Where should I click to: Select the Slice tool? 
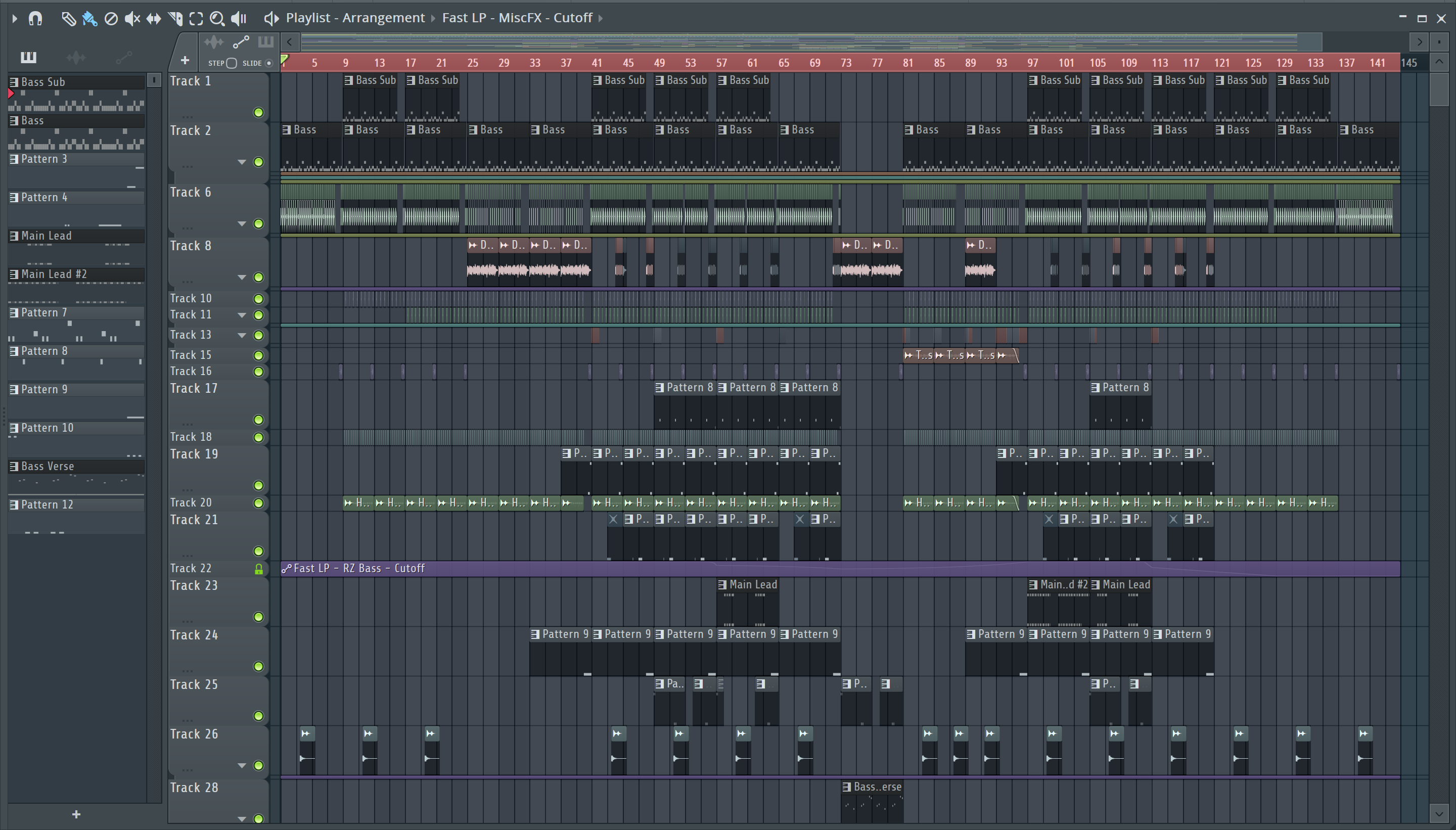[175, 19]
